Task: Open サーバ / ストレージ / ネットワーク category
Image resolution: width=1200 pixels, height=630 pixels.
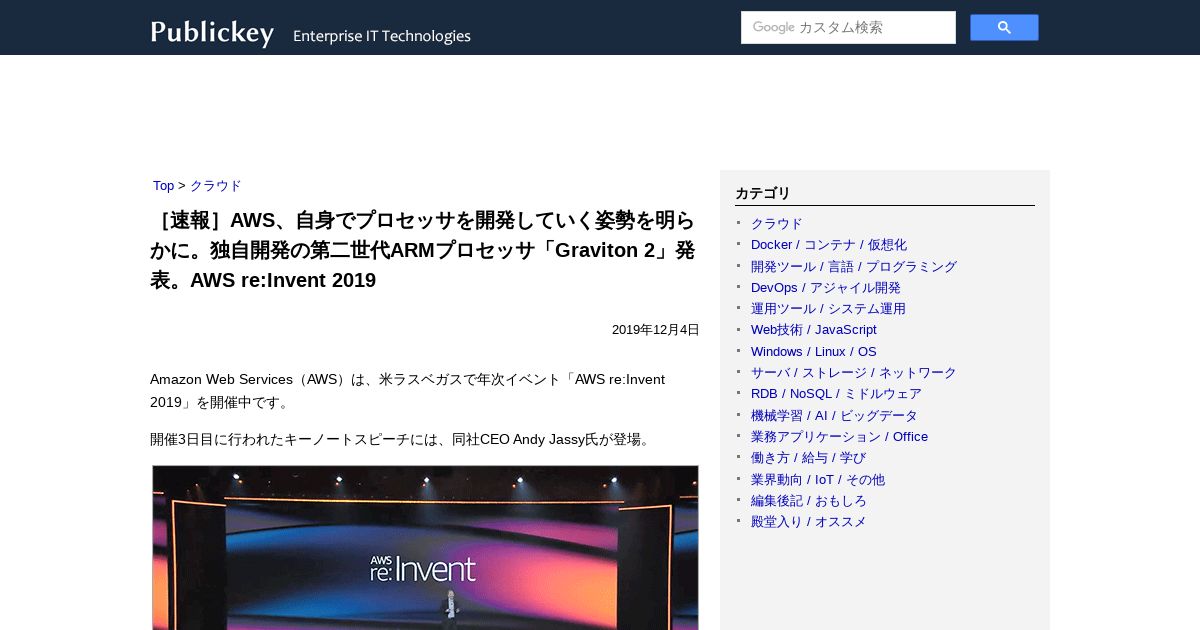Action: click(853, 373)
